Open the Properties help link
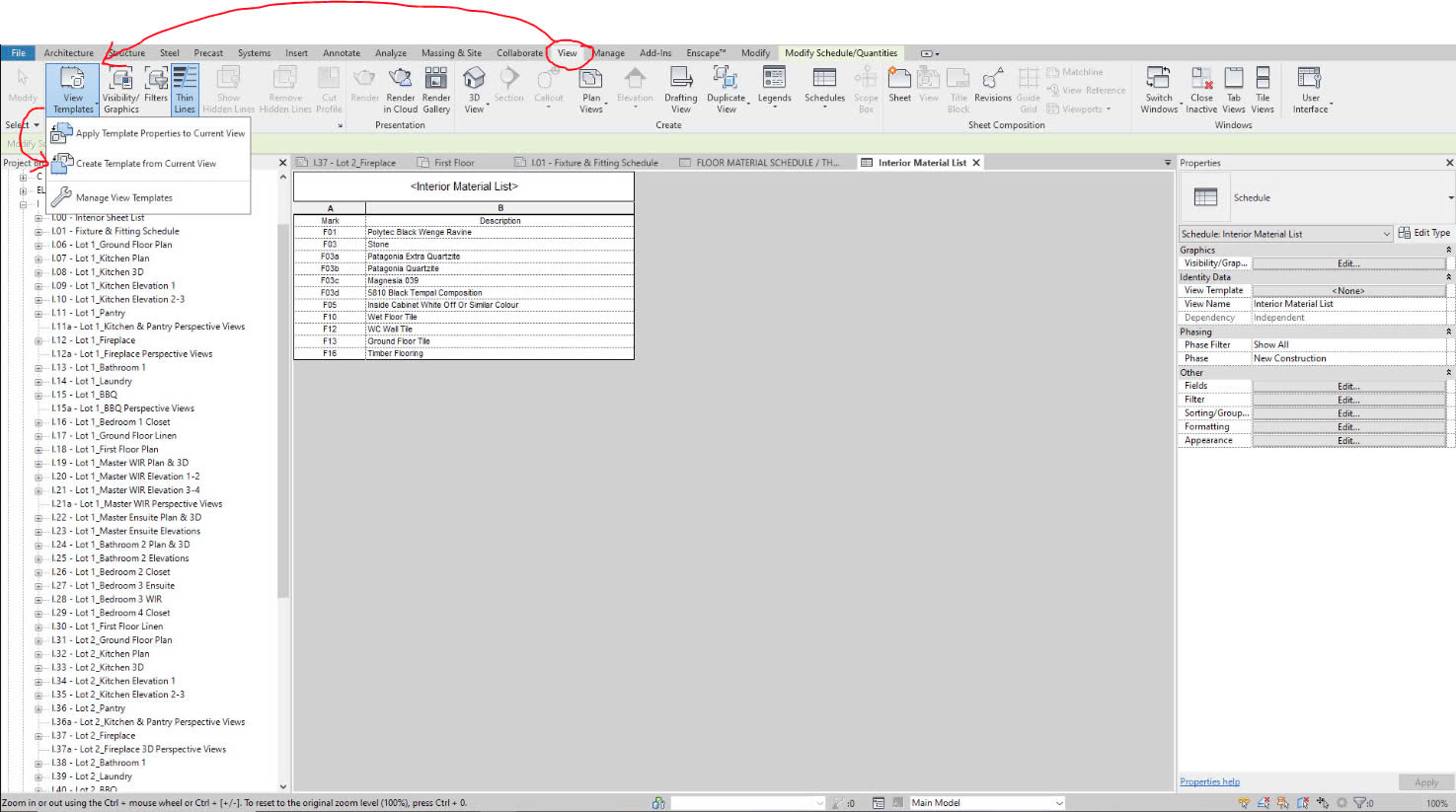Viewport: 1456px width, 812px height. click(1209, 781)
